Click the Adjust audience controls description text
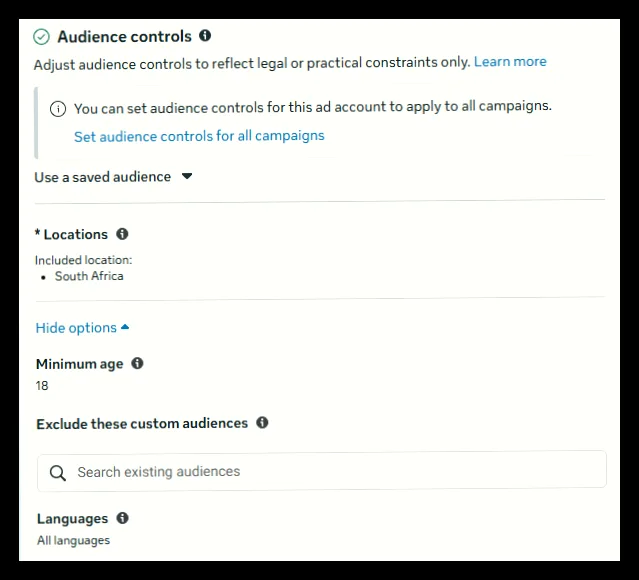Image resolution: width=639 pixels, height=580 pixels. (252, 64)
